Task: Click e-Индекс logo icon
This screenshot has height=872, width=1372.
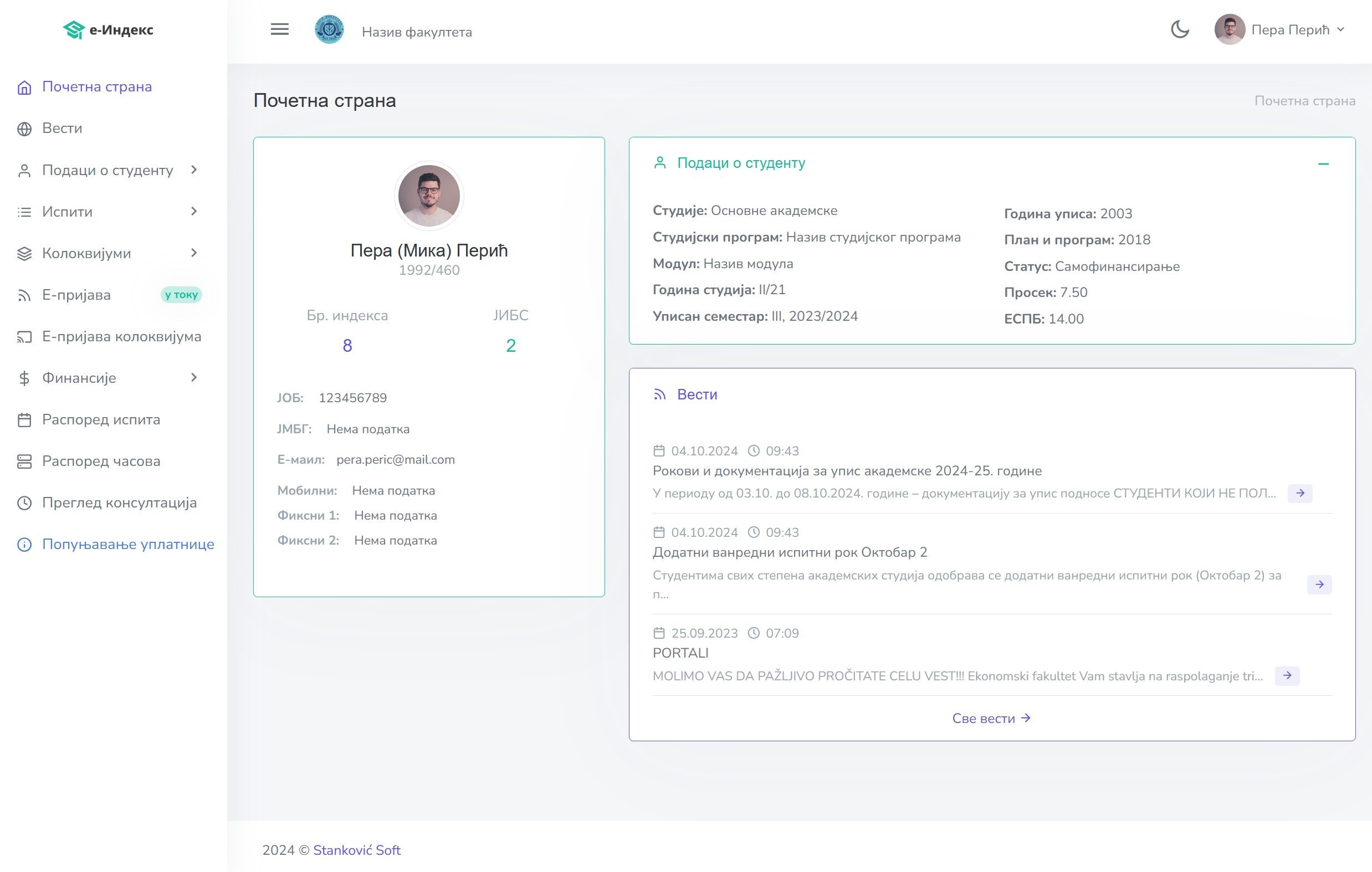Action: tap(74, 29)
